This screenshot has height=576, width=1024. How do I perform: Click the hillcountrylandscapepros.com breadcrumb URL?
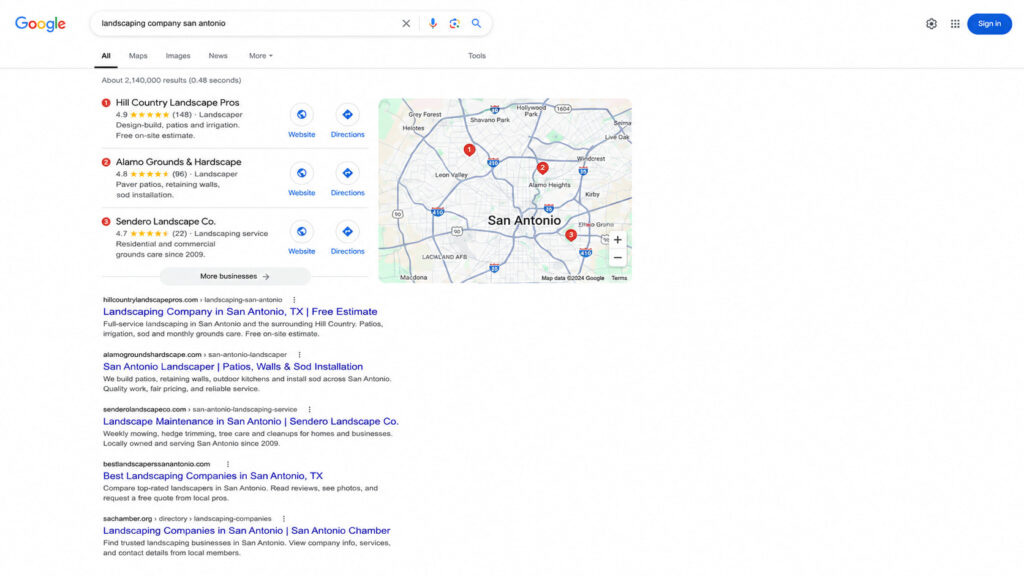[x=193, y=300]
